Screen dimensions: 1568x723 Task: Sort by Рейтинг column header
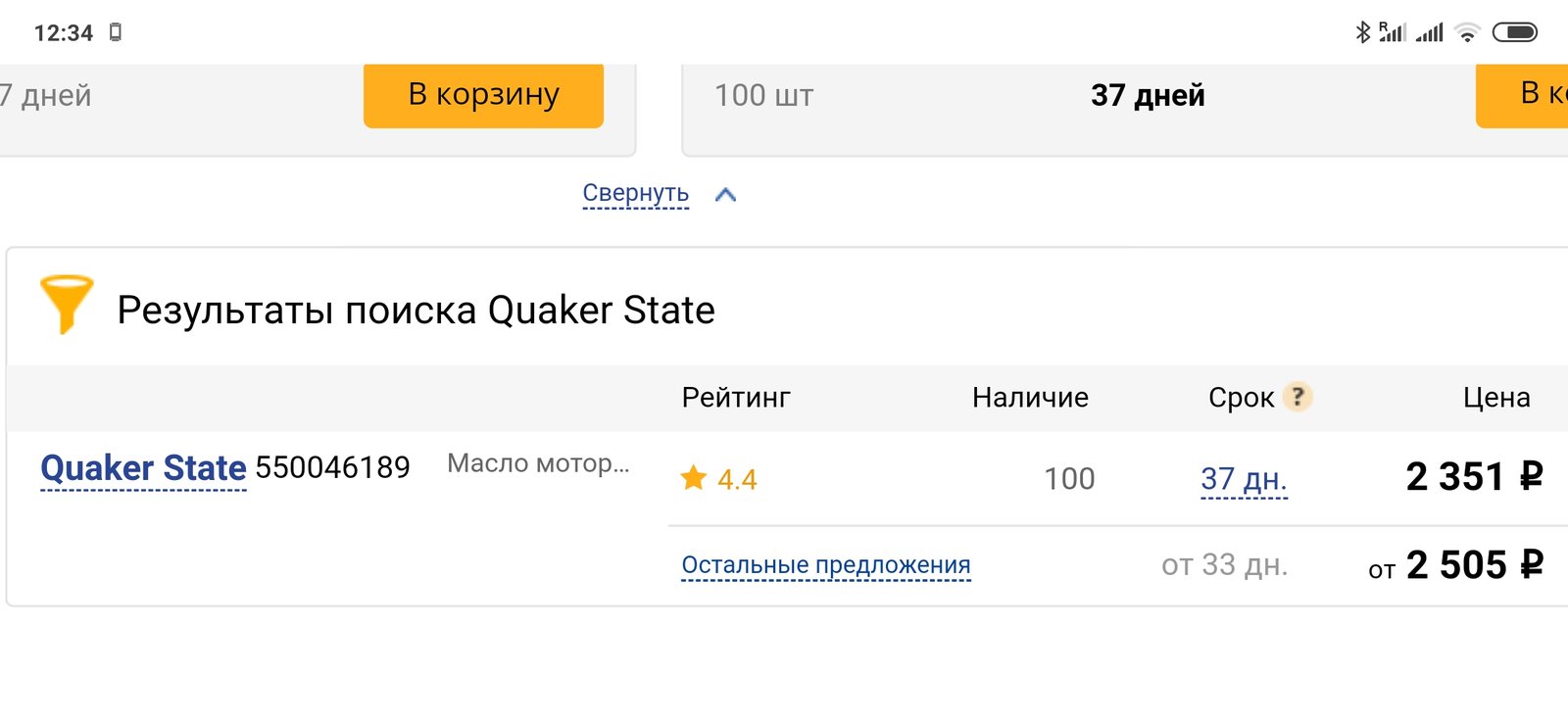[x=736, y=398]
